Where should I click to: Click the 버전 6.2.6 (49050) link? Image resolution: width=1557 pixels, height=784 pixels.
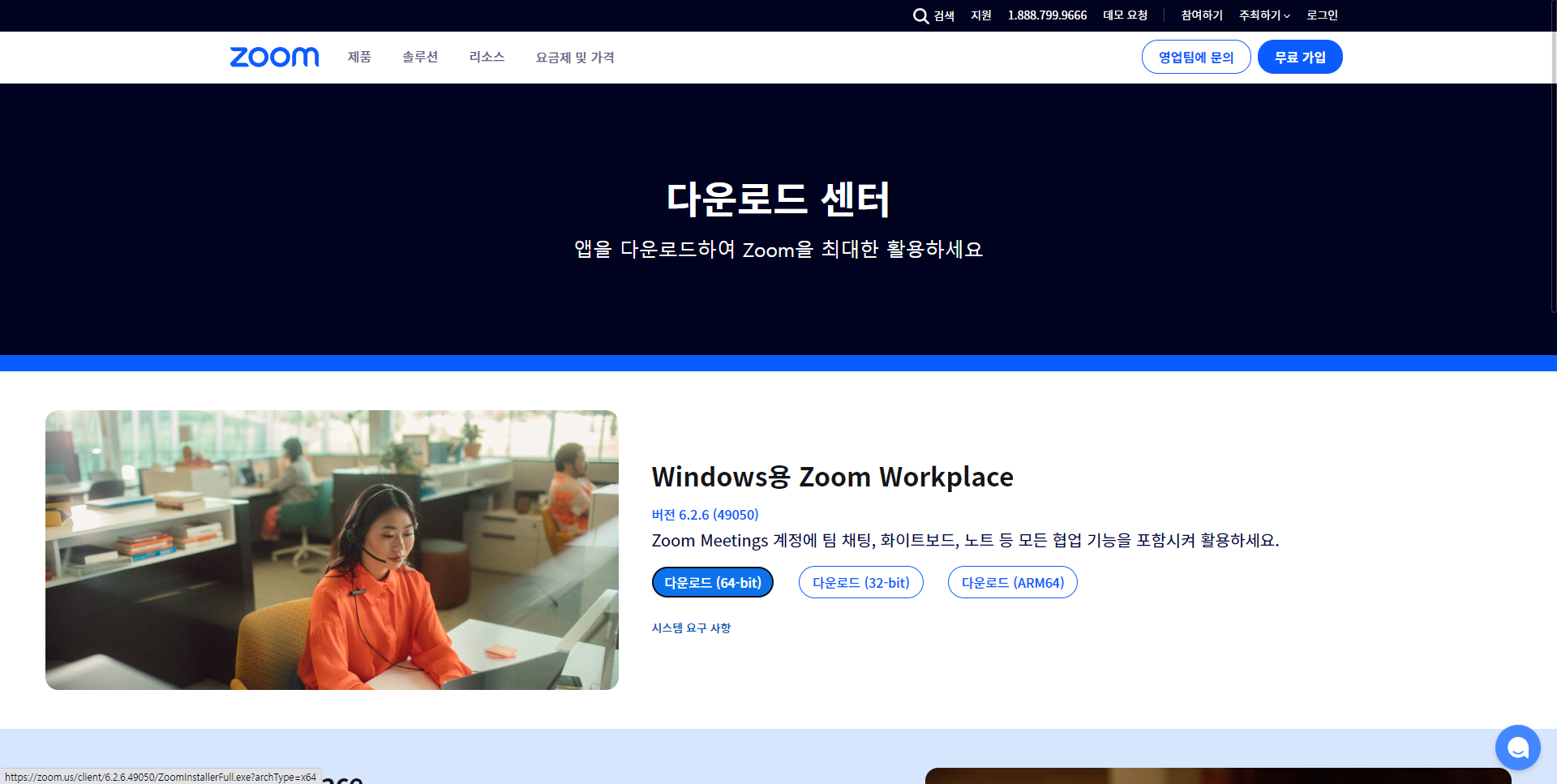706,515
